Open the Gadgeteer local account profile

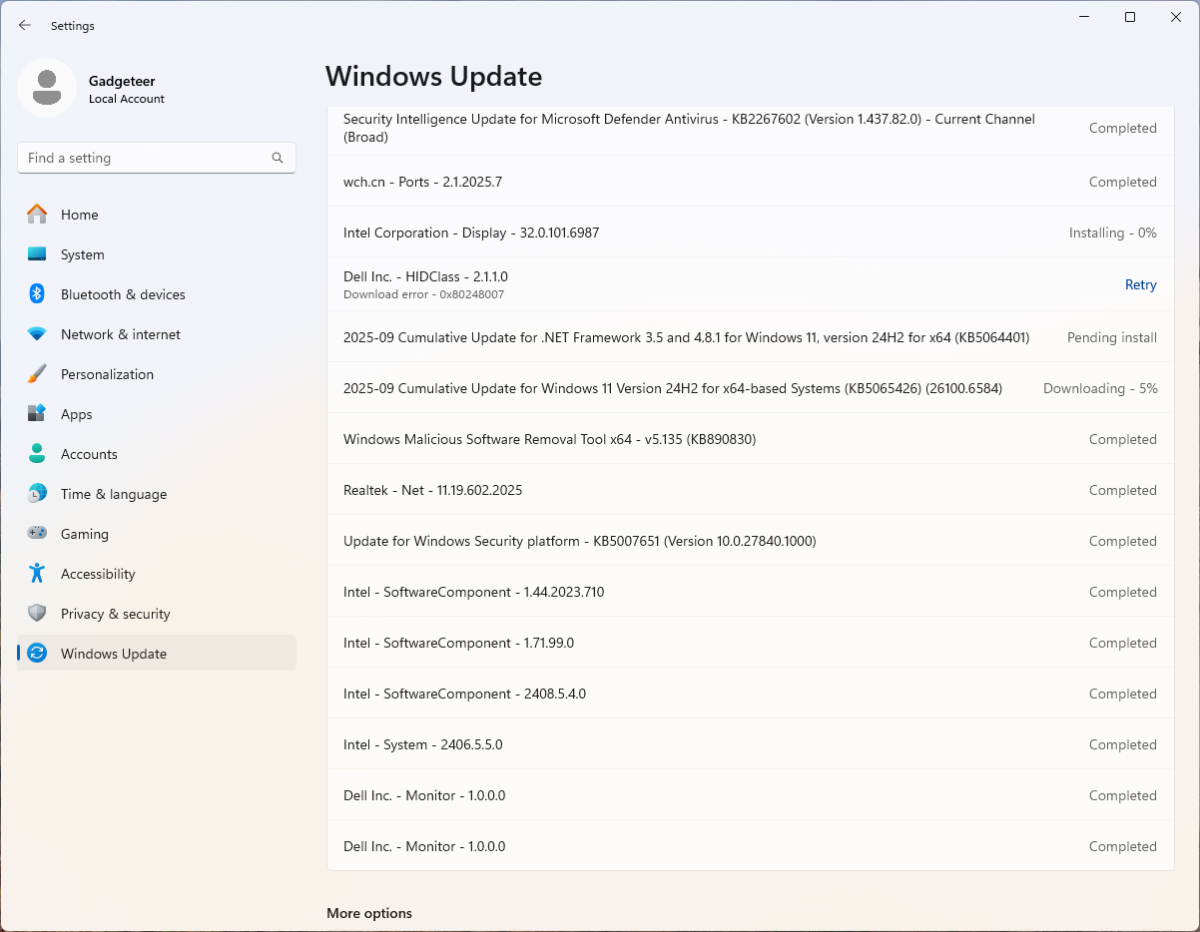pyautogui.click(x=126, y=89)
